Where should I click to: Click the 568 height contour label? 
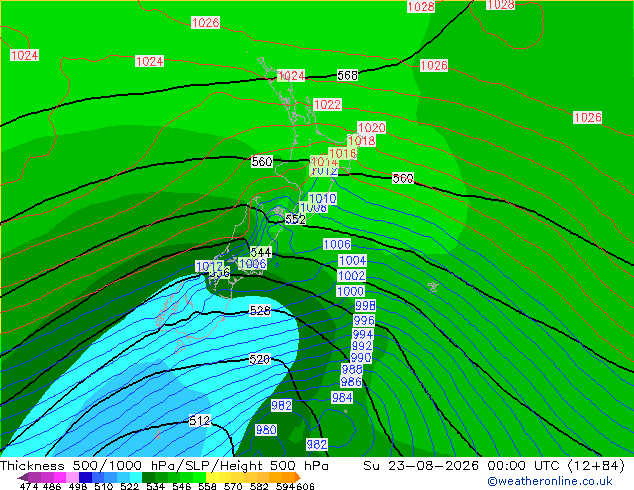point(347,76)
